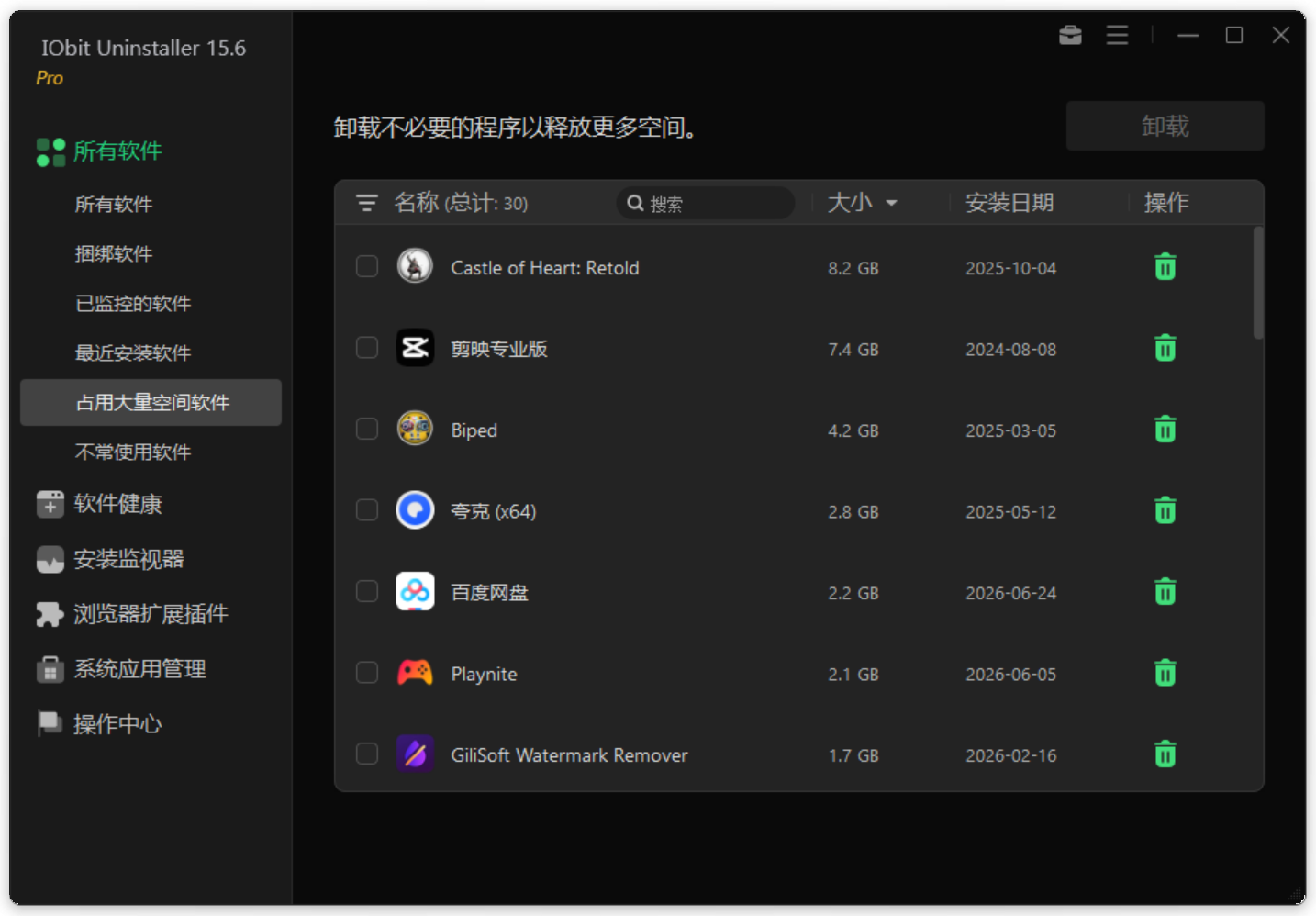Switch to 捆绑软件 in the sidebar
Viewport: 1316px width, 916px height.
click(x=114, y=254)
